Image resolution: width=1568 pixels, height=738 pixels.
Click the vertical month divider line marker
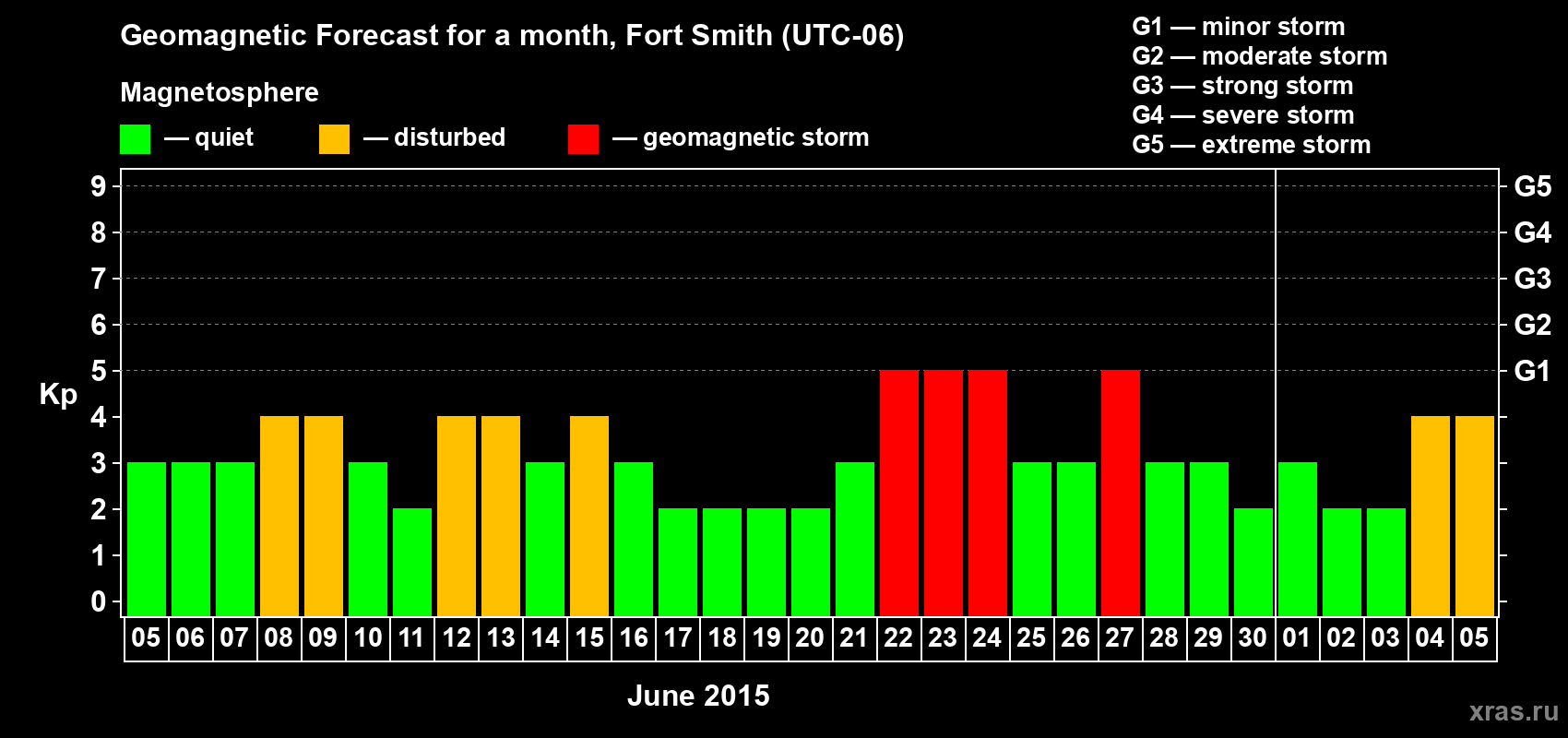(x=1276, y=393)
